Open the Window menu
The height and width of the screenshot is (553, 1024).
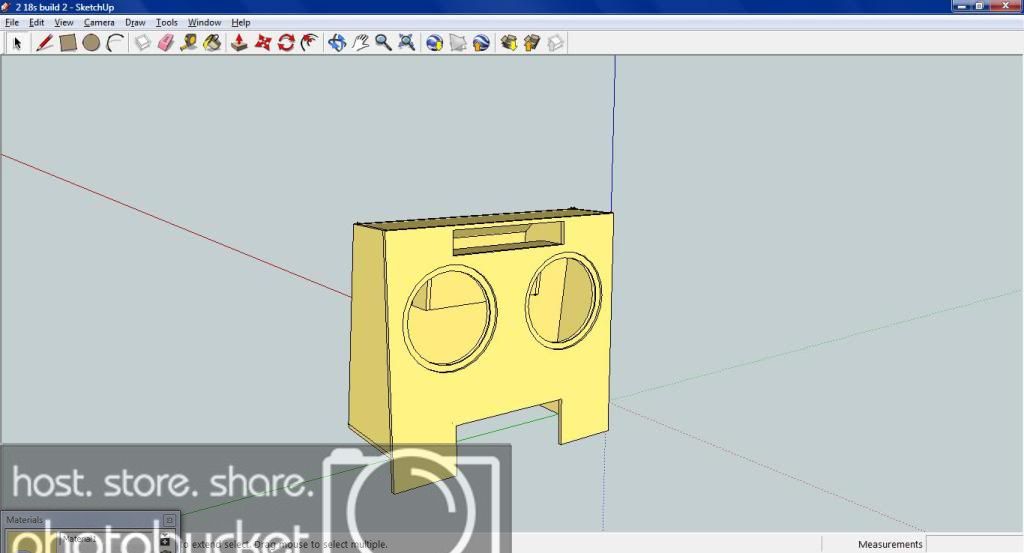pyautogui.click(x=204, y=22)
